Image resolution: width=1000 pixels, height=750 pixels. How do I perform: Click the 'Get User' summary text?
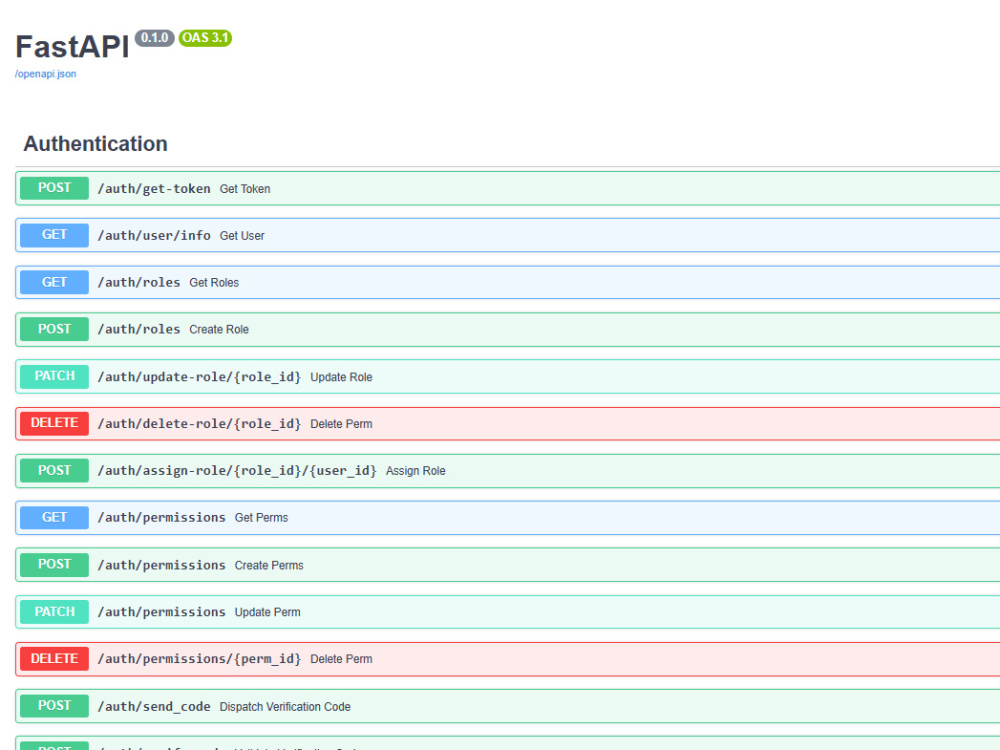coord(242,236)
